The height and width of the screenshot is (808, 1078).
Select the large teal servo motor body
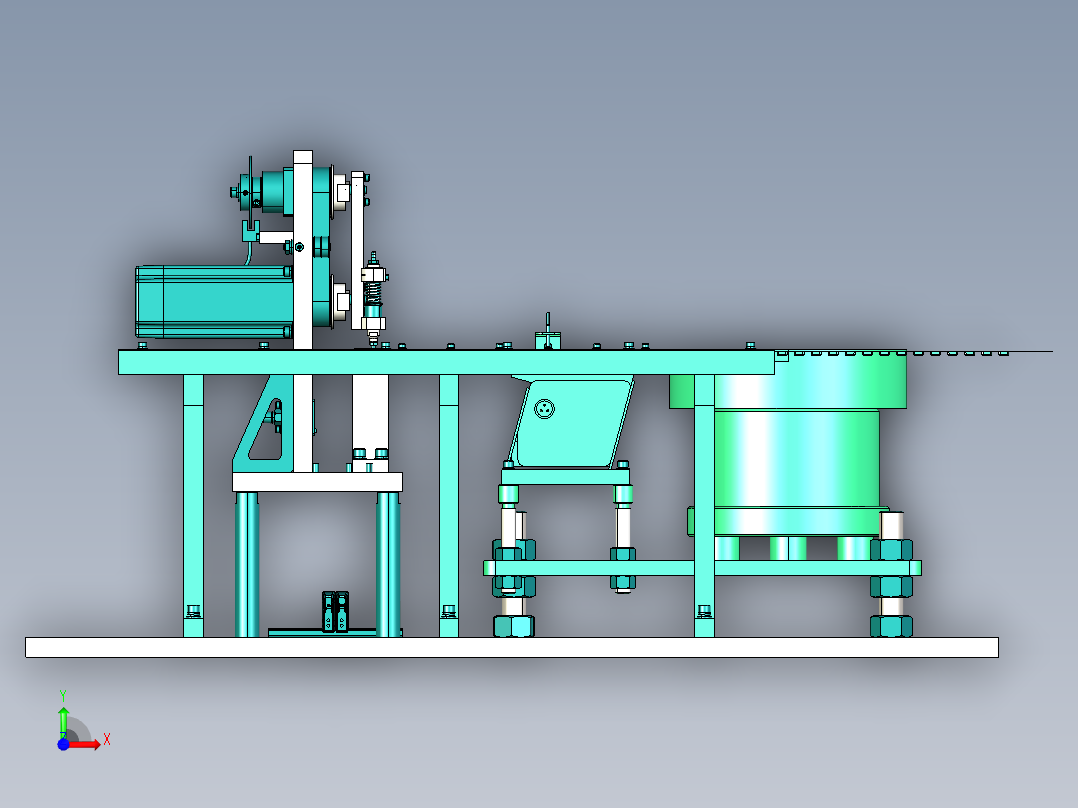click(x=213, y=302)
